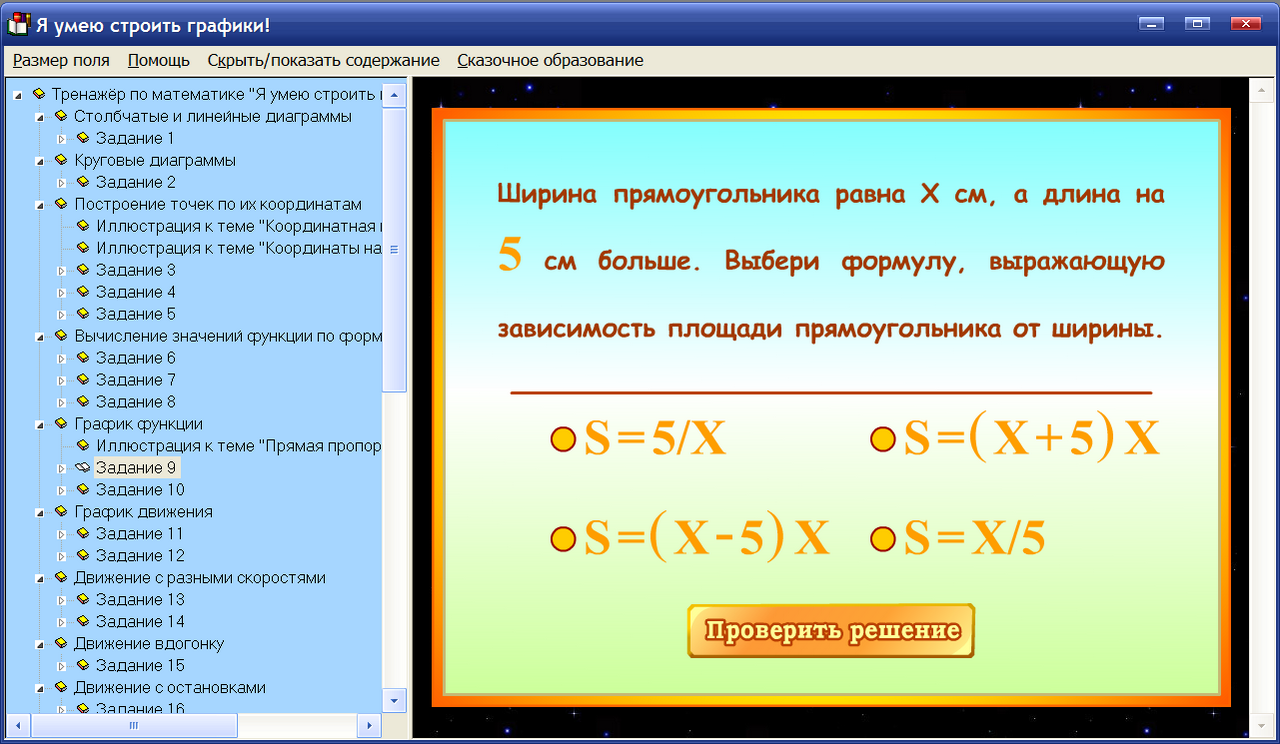Click the icon beside 'Движение вдогонку'
This screenshot has width=1280, height=744.
click(x=60, y=643)
